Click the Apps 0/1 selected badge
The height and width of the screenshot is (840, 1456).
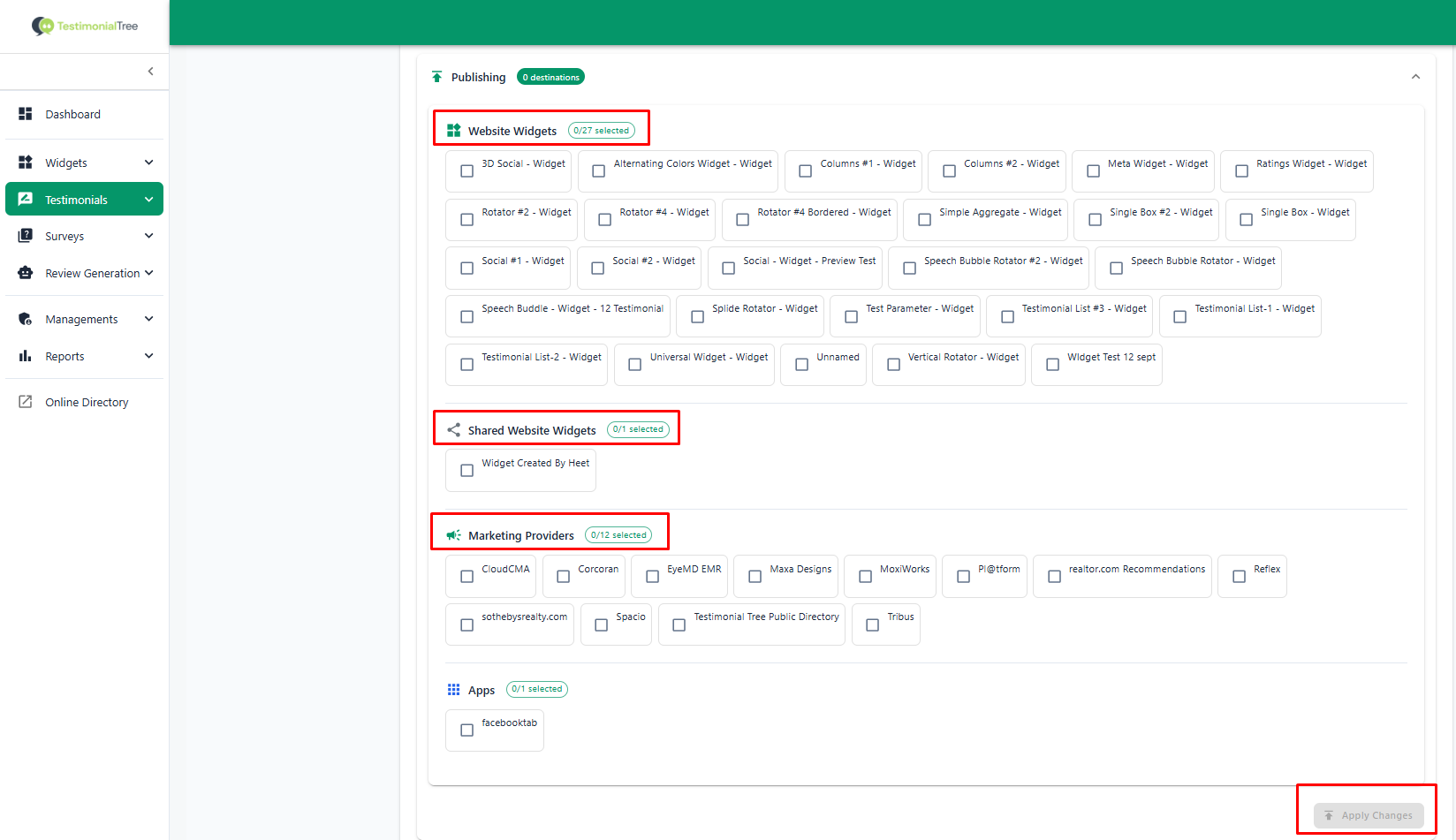click(x=537, y=689)
